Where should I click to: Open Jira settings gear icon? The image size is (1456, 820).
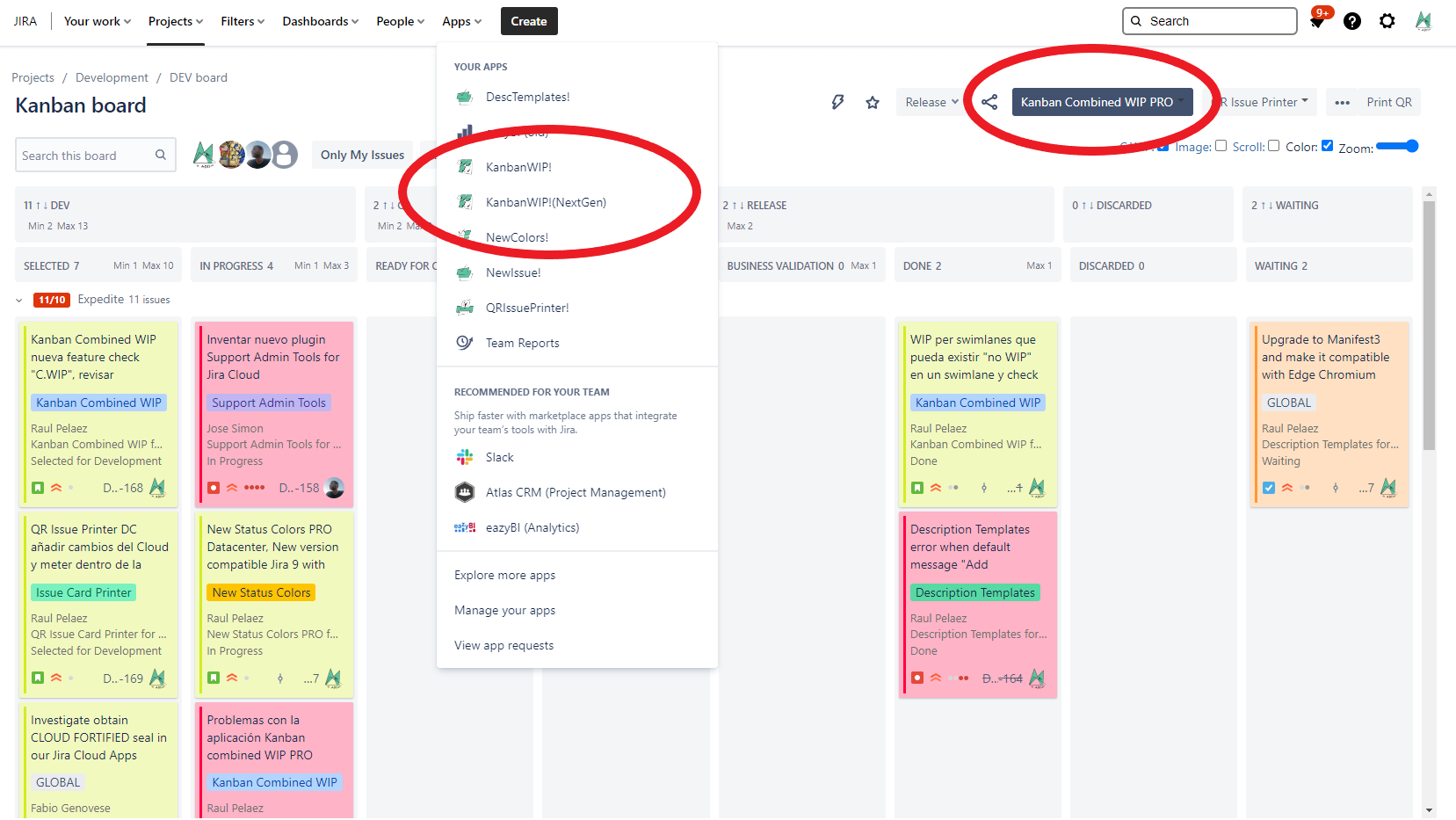[1387, 21]
